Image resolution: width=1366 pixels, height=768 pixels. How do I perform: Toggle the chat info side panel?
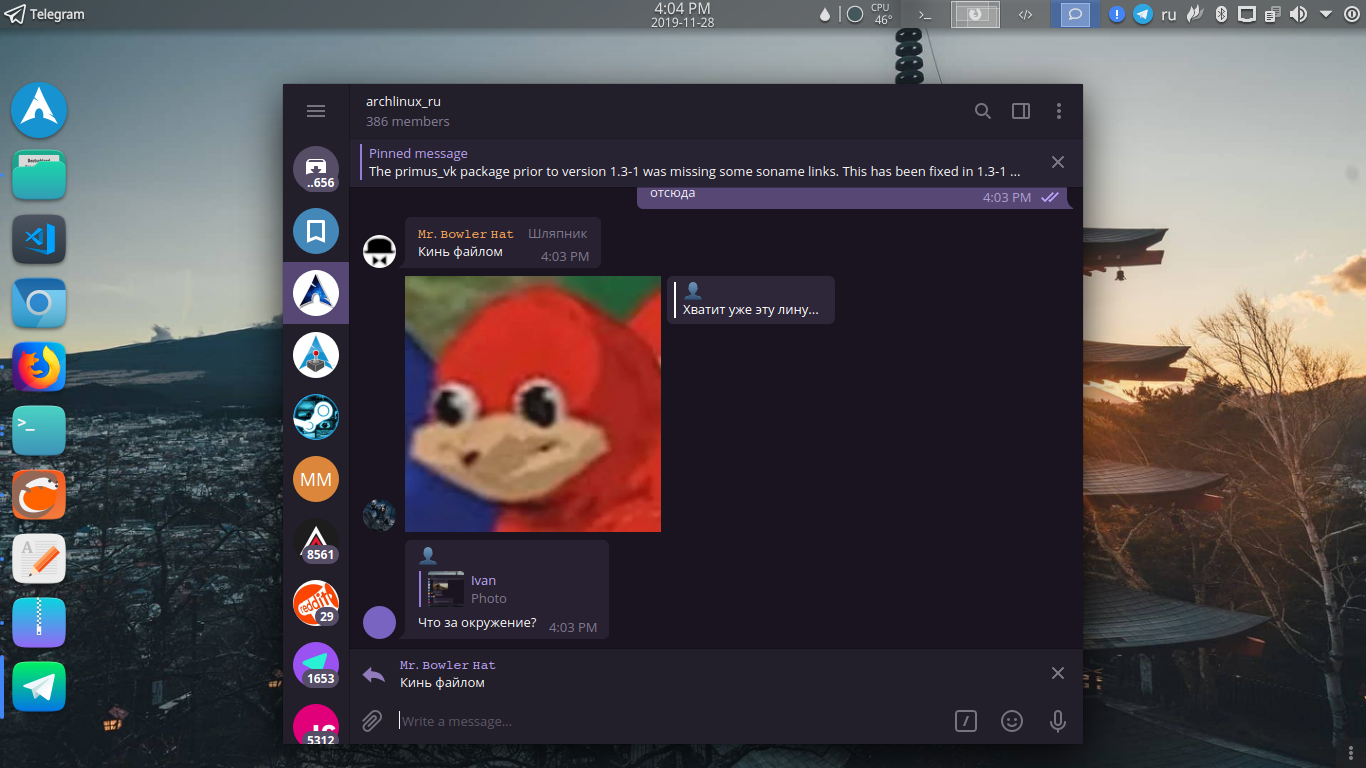pos(1021,111)
